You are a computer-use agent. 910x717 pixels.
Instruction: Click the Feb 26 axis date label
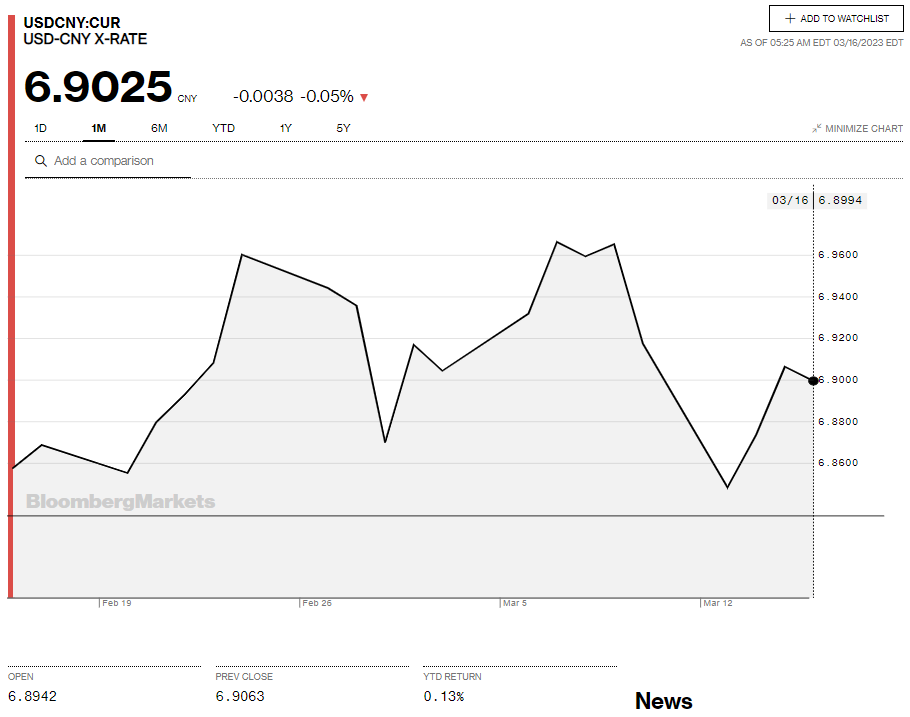(x=317, y=604)
